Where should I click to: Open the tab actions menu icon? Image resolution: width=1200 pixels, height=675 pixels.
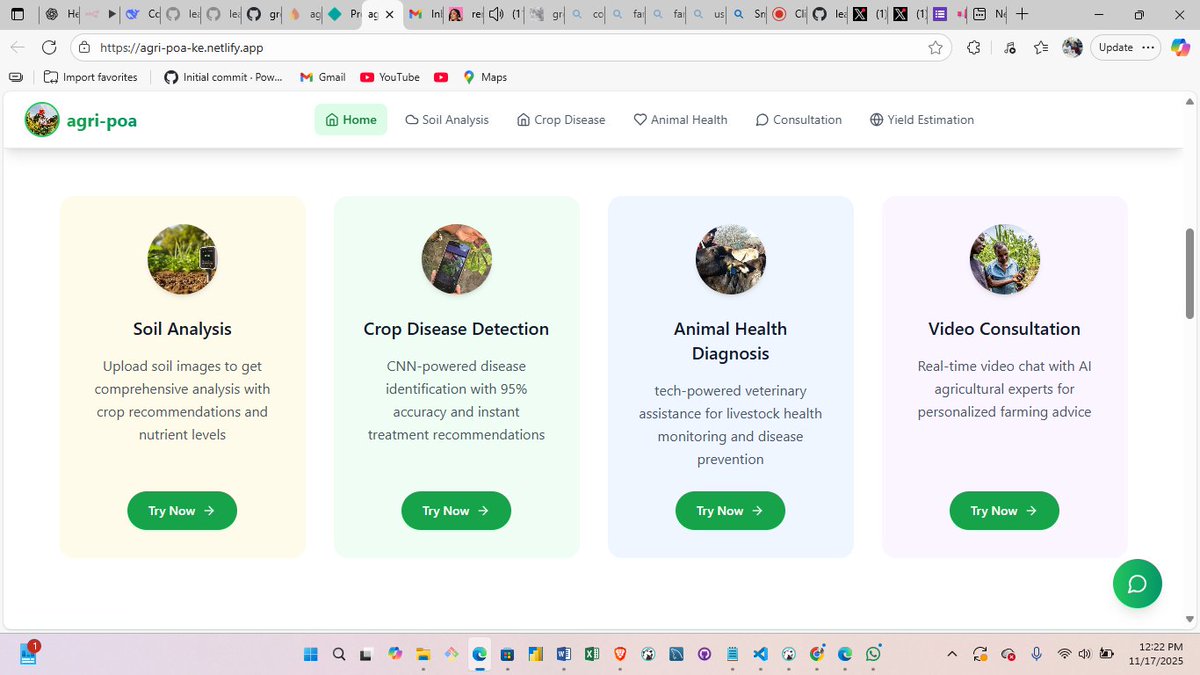tap(17, 15)
